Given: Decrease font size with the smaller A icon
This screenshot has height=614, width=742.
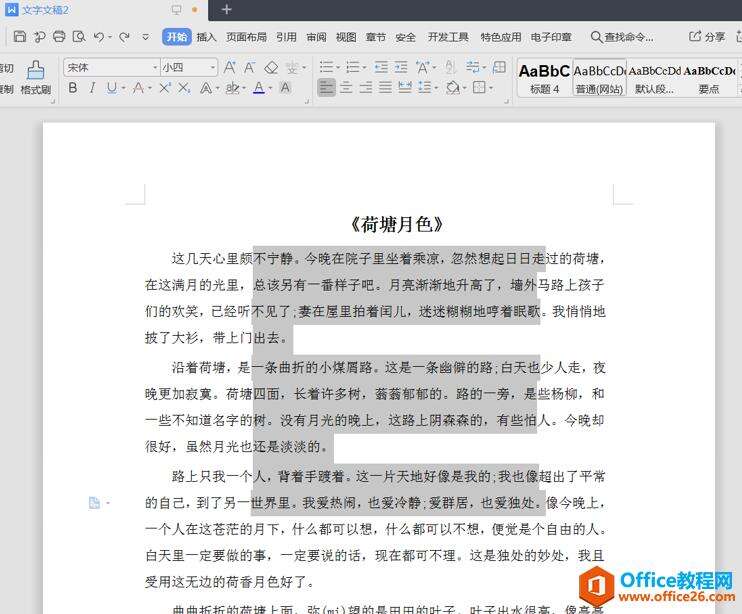Looking at the screenshot, I should (249, 68).
